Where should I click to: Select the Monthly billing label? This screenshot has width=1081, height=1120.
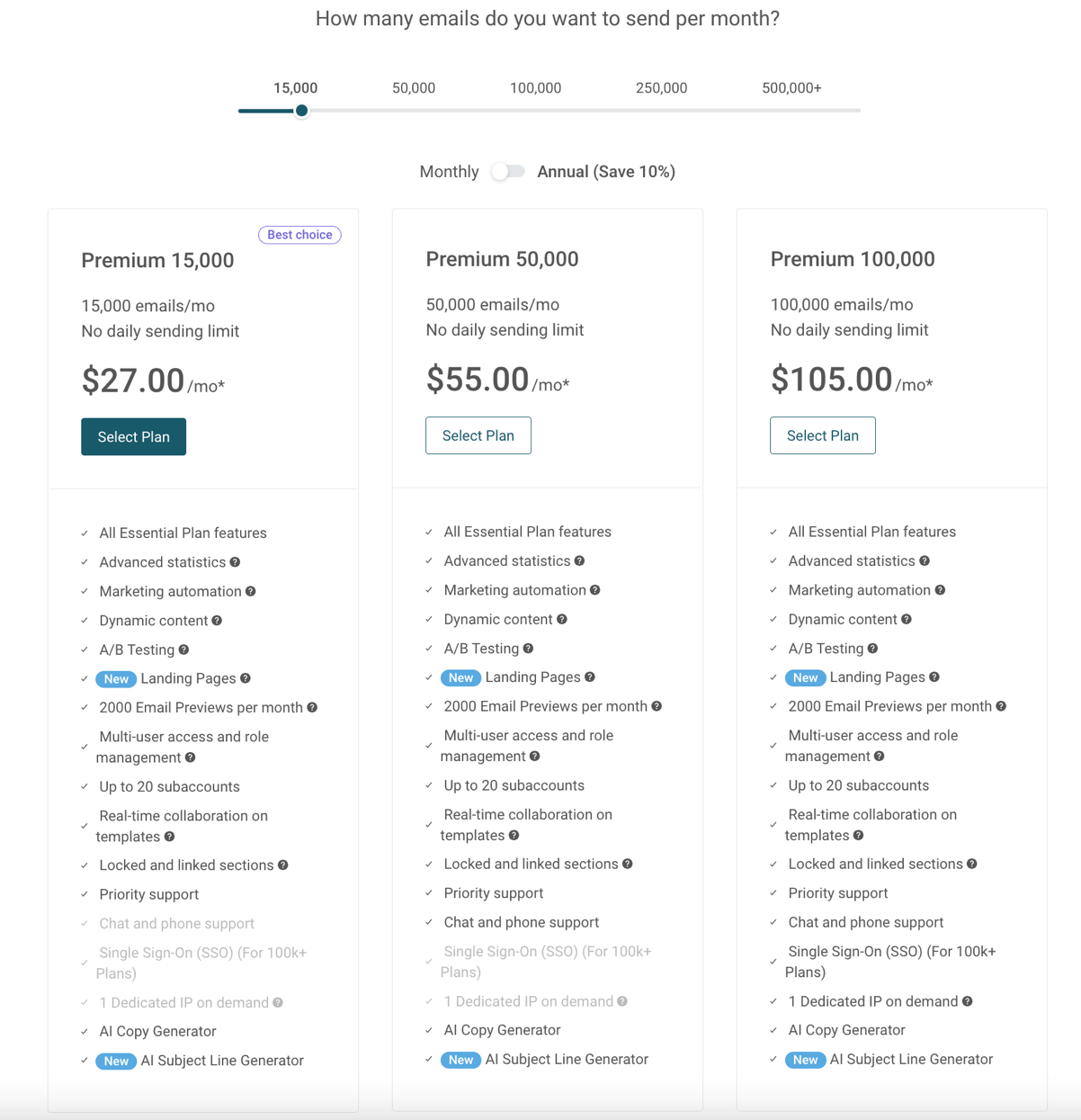coord(449,172)
